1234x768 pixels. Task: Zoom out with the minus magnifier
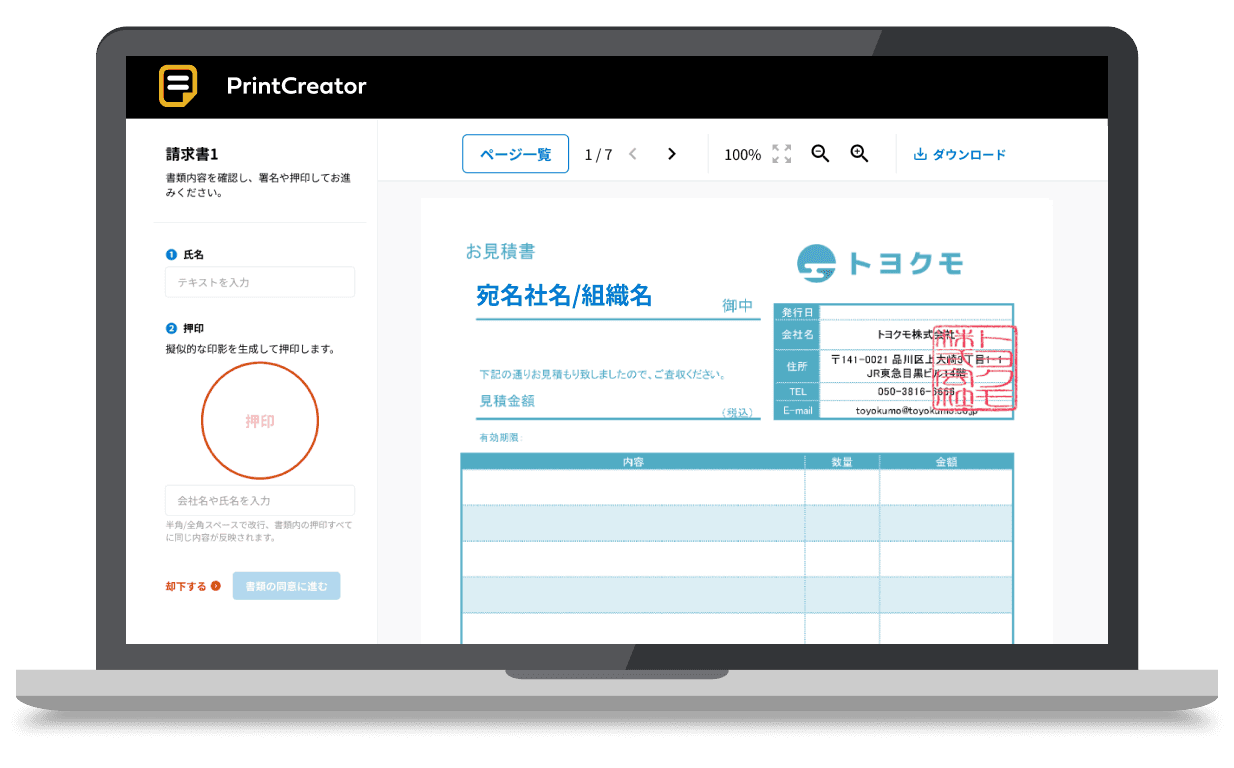[x=820, y=154]
